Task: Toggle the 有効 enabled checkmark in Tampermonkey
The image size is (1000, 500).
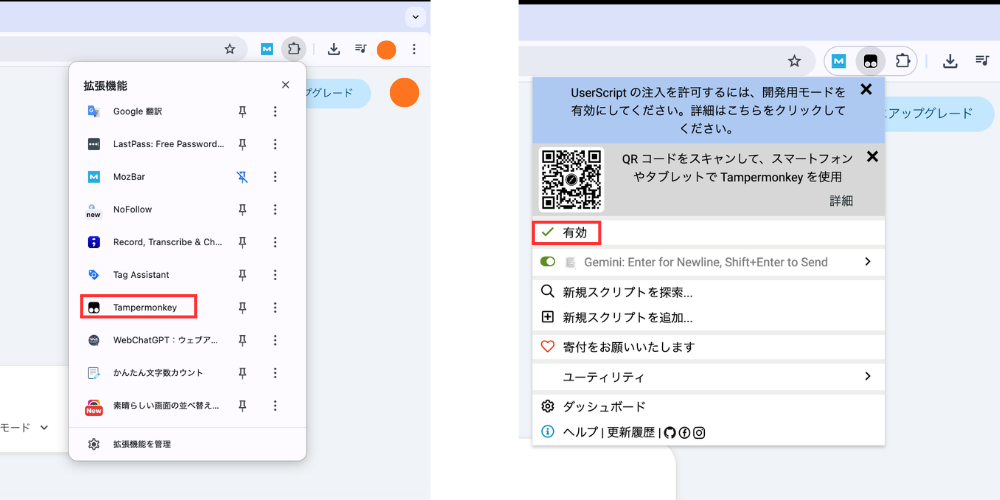Action: click(x=547, y=232)
